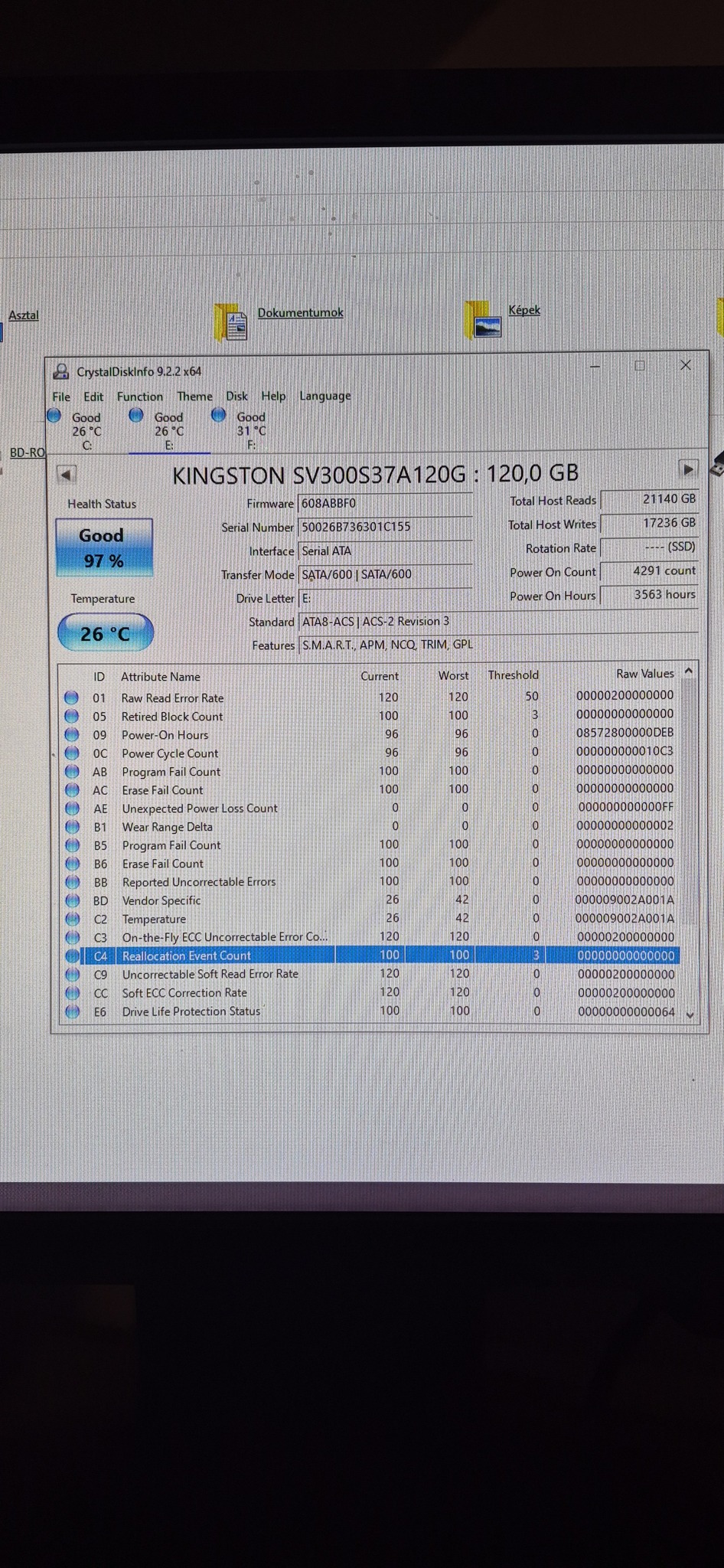Open the Képek folder in Explorer window
This screenshot has height=1568, width=724.
524,310
